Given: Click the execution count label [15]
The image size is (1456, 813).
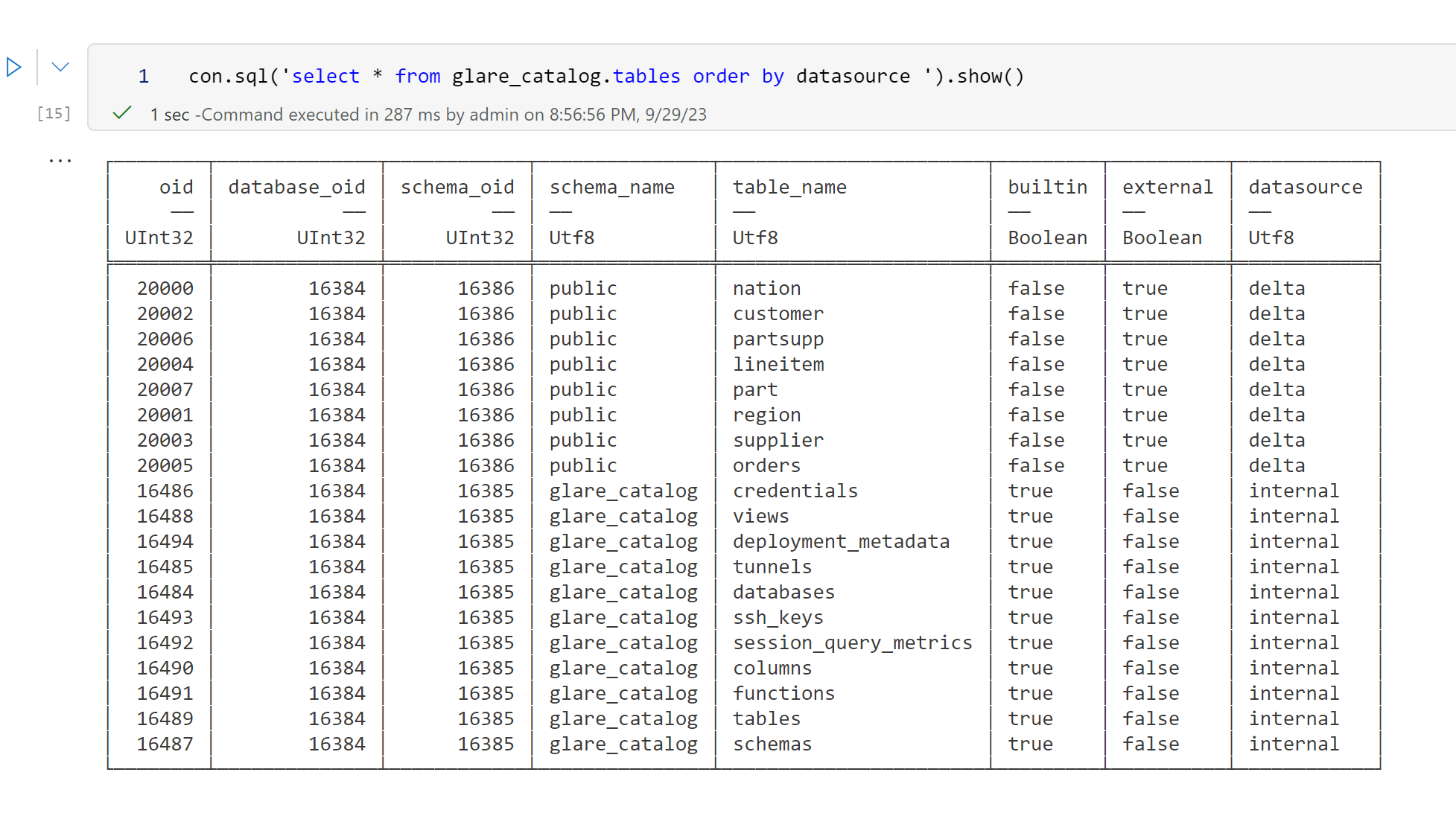Looking at the screenshot, I should tap(53, 113).
